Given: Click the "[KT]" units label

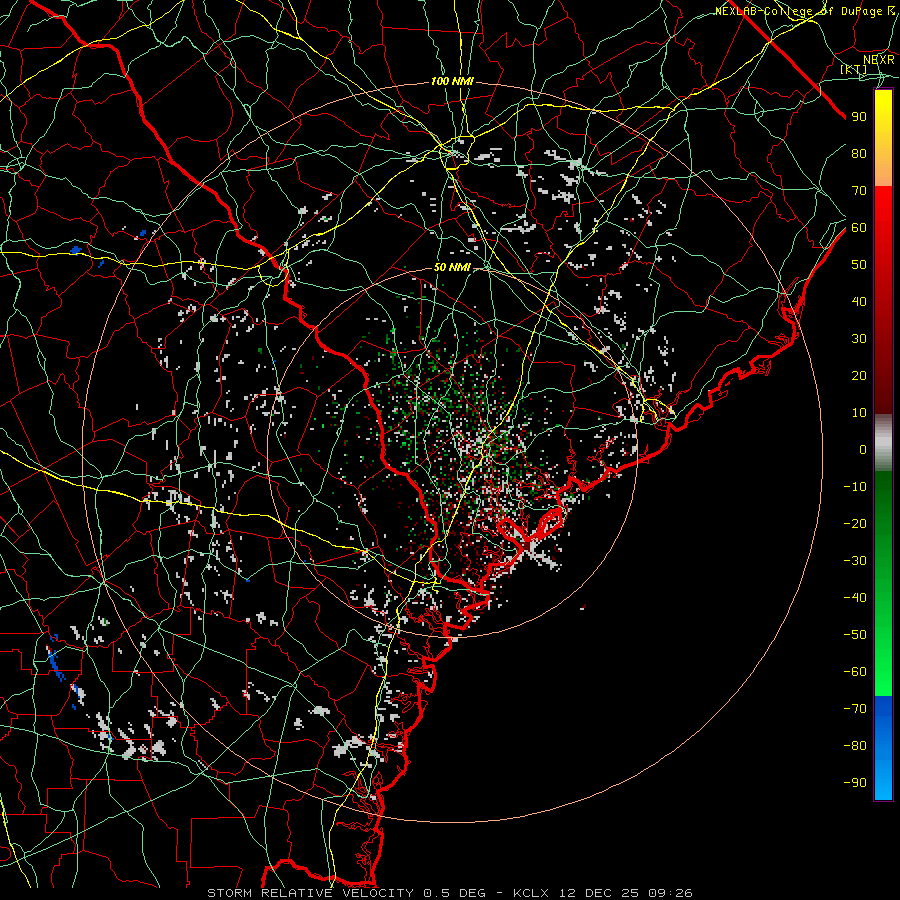Looking at the screenshot, I should coord(854,69).
